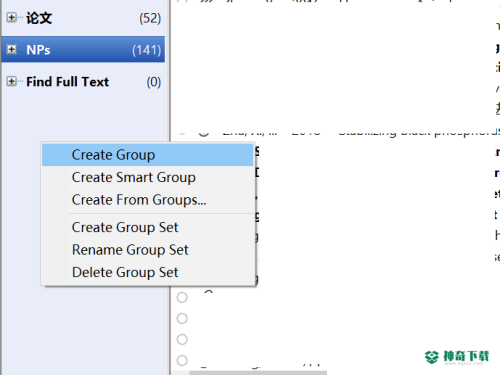Expand the Find Full Text group set
The image size is (500, 375).
pyautogui.click(x=12, y=81)
